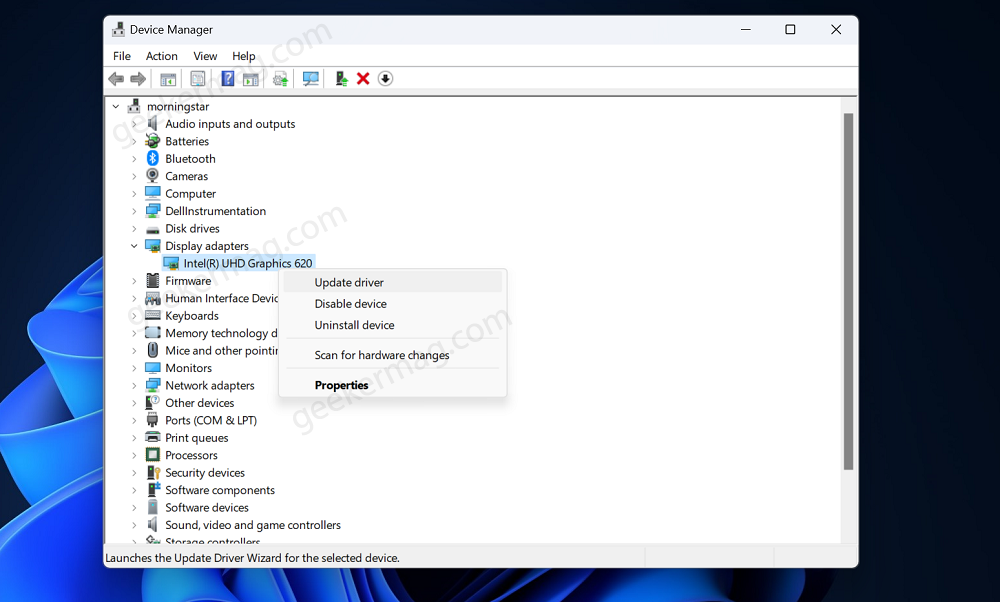Collapse the morningstar root node
Image resolution: width=1000 pixels, height=602 pixels.
(x=115, y=106)
